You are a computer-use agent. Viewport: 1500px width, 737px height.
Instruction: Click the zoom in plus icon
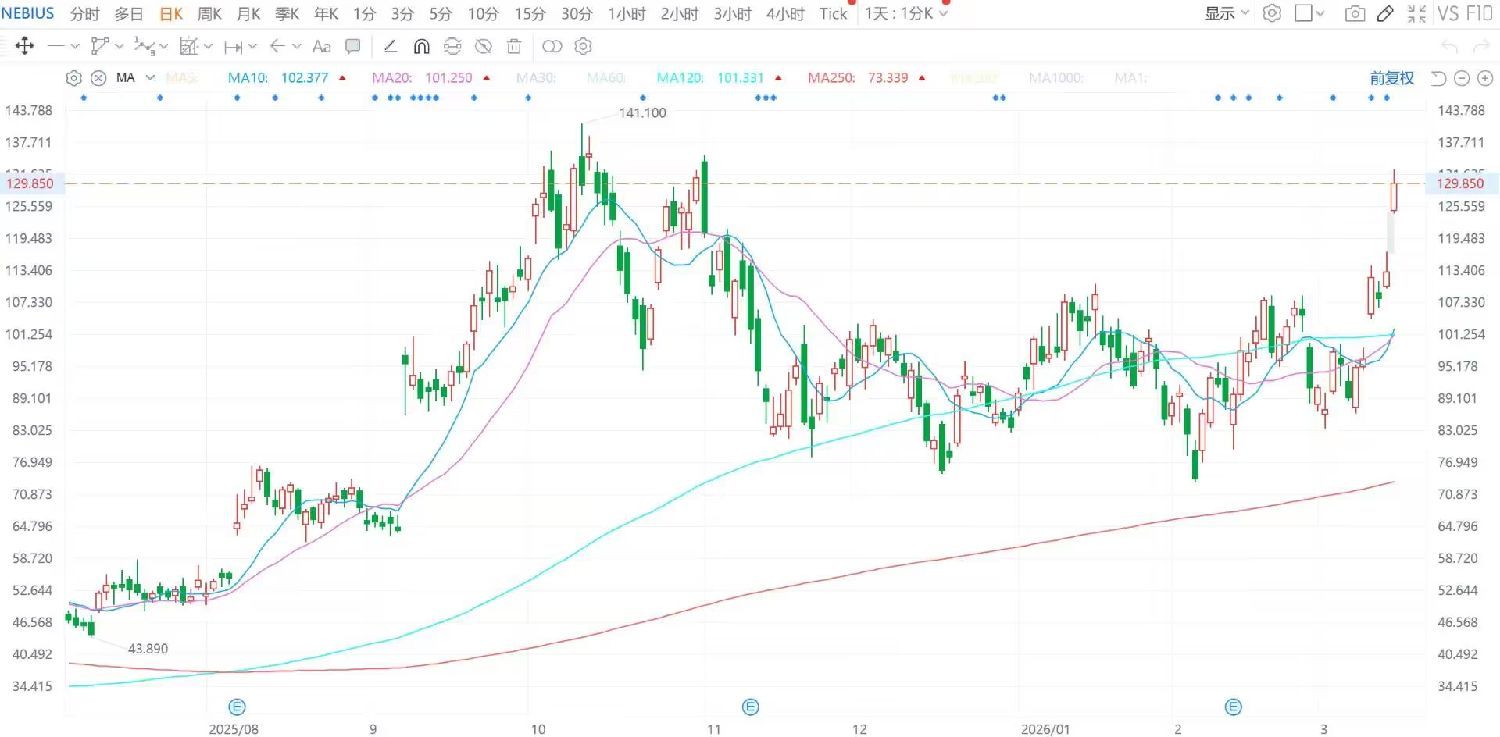(x=1483, y=78)
